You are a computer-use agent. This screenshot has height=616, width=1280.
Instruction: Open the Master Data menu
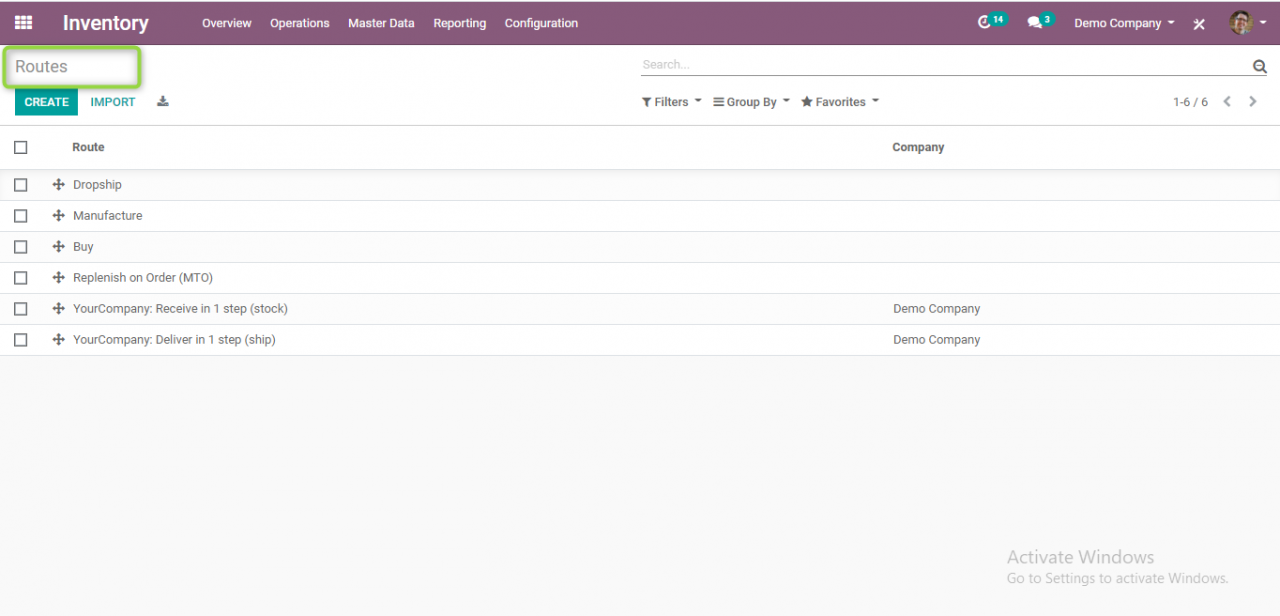[x=381, y=23]
